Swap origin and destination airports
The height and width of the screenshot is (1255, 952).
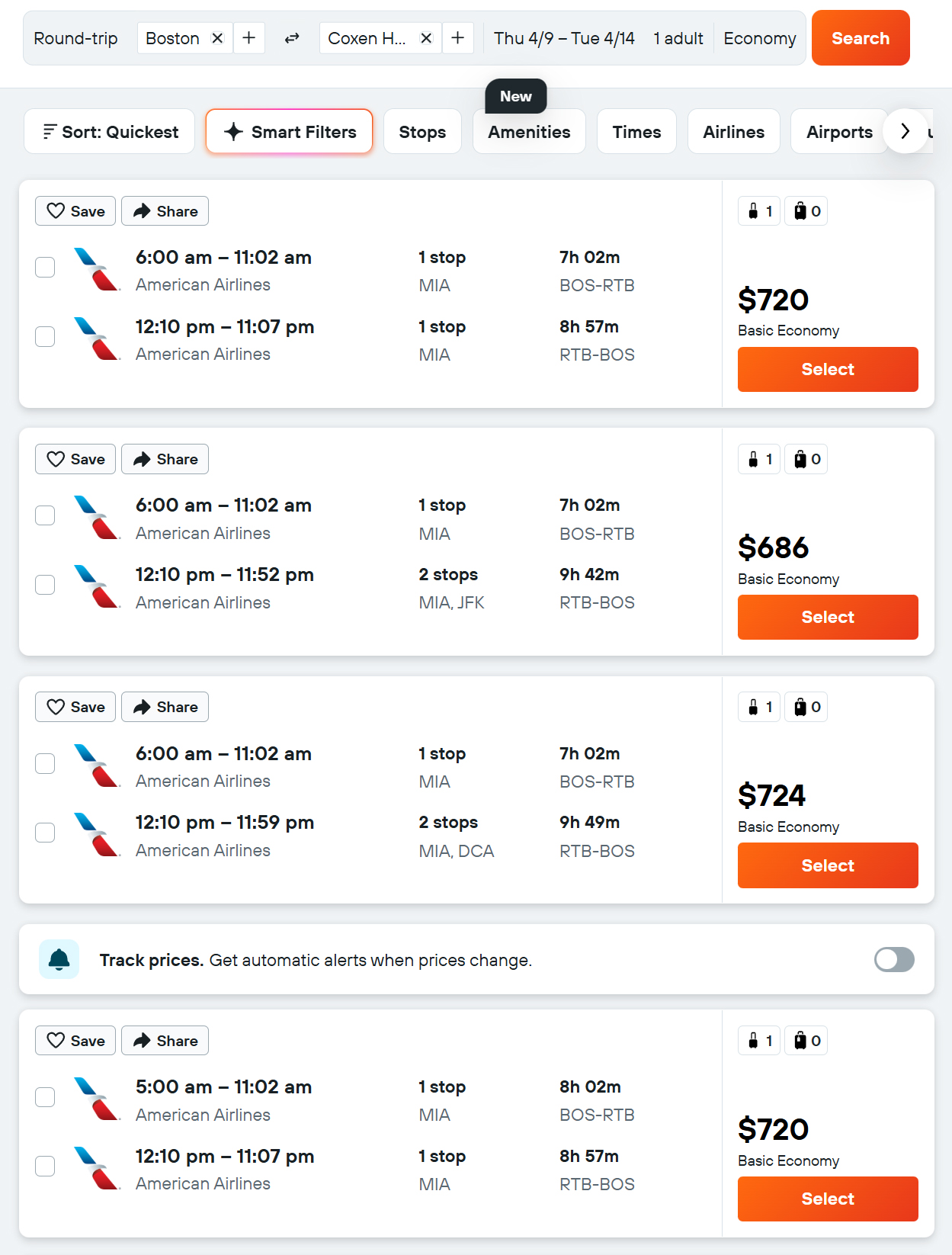click(x=292, y=38)
